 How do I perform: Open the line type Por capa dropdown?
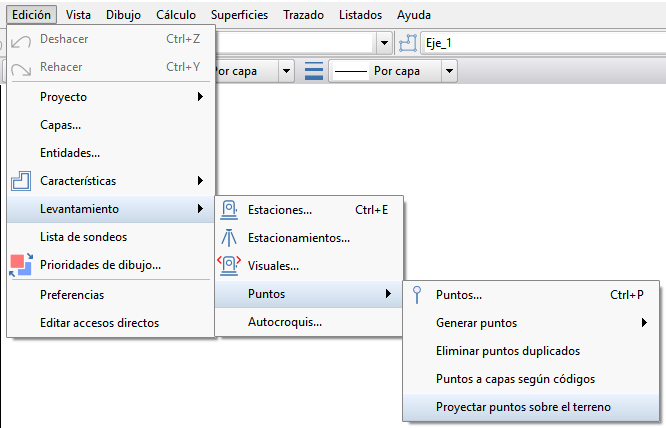click(x=449, y=72)
